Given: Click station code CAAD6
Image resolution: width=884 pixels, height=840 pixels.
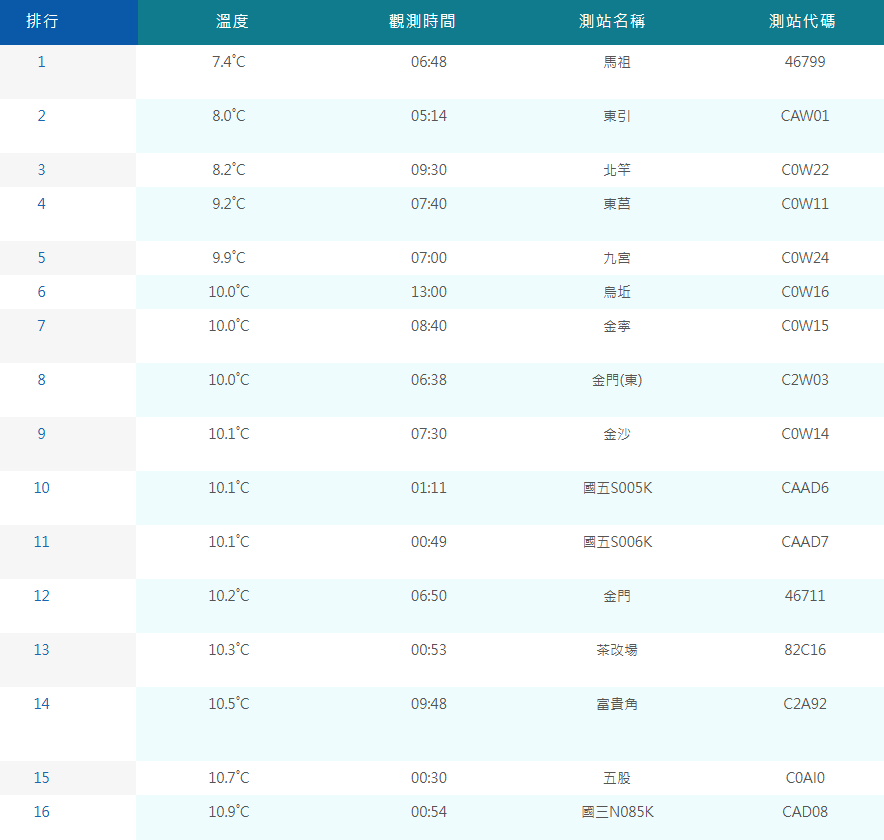Looking at the screenshot, I should 805,488.
